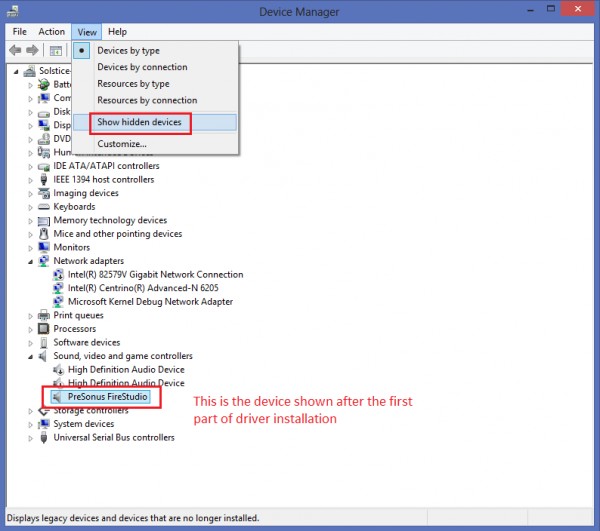Click the Software devices icon
The image size is (600, 531).
(44, 342)
